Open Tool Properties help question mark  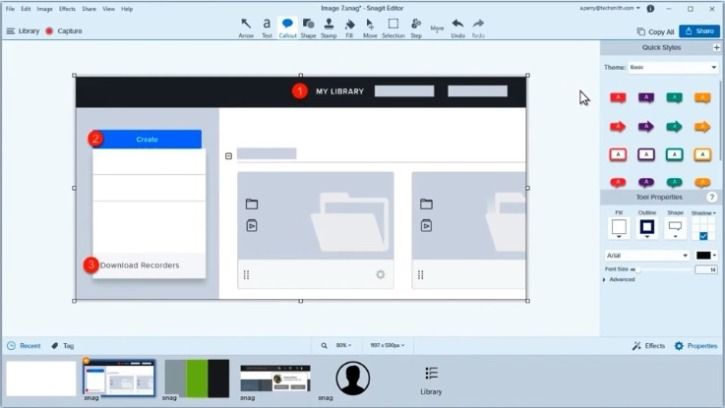click(x=712, y=197)
